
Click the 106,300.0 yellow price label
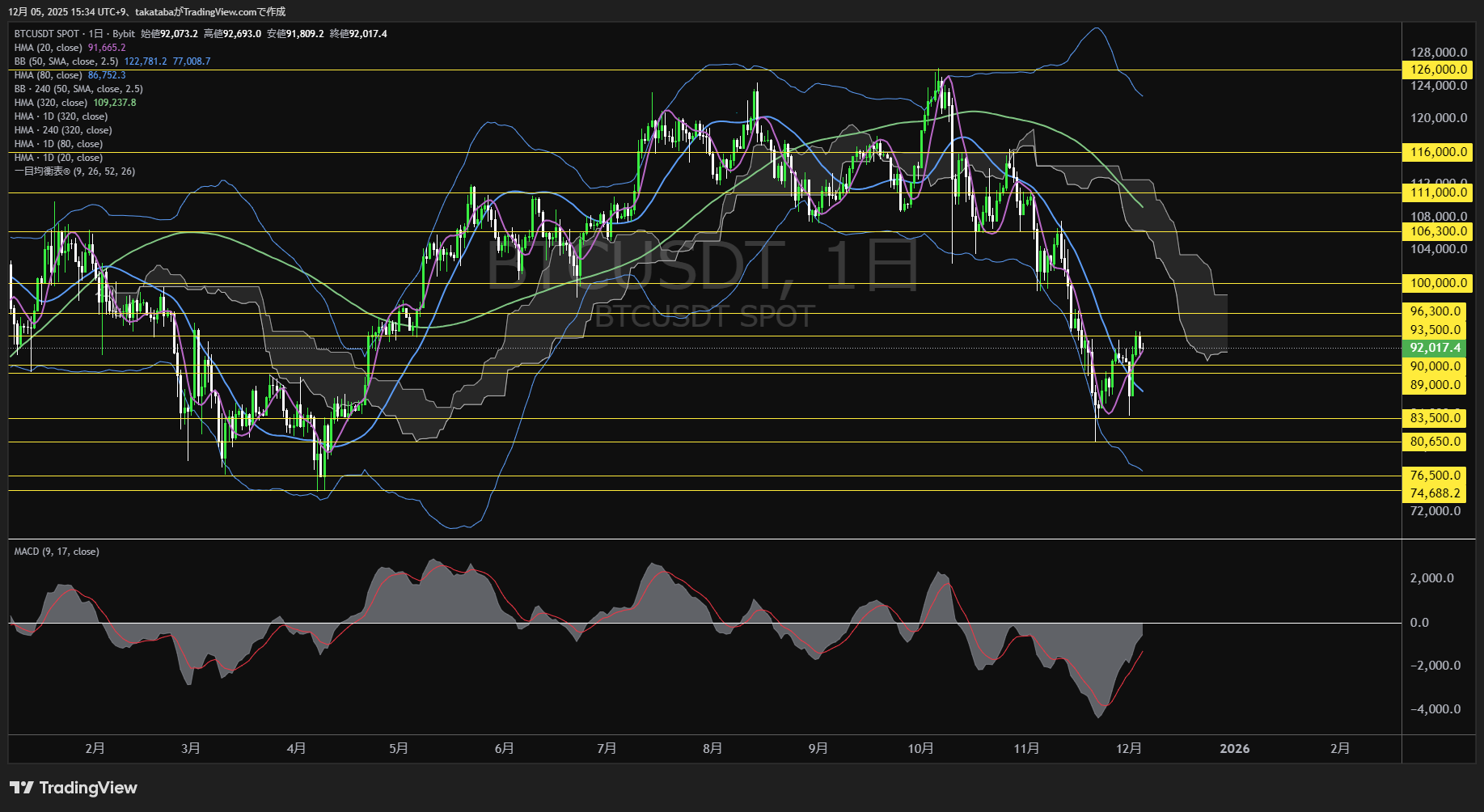coord(1438,231)
